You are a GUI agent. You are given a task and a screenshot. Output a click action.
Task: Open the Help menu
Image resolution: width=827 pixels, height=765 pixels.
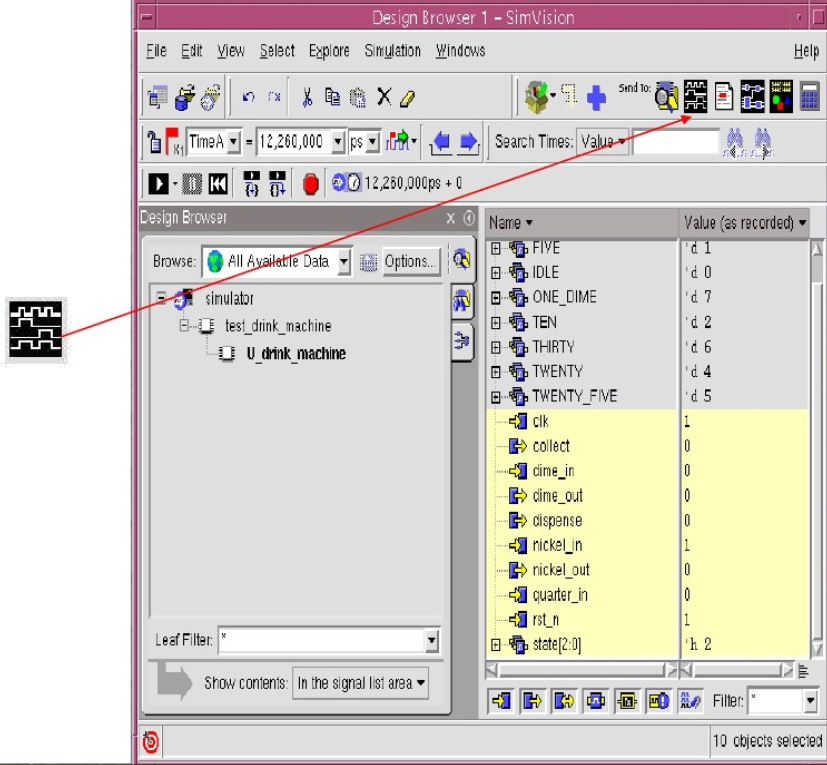(x=806, y=51)
